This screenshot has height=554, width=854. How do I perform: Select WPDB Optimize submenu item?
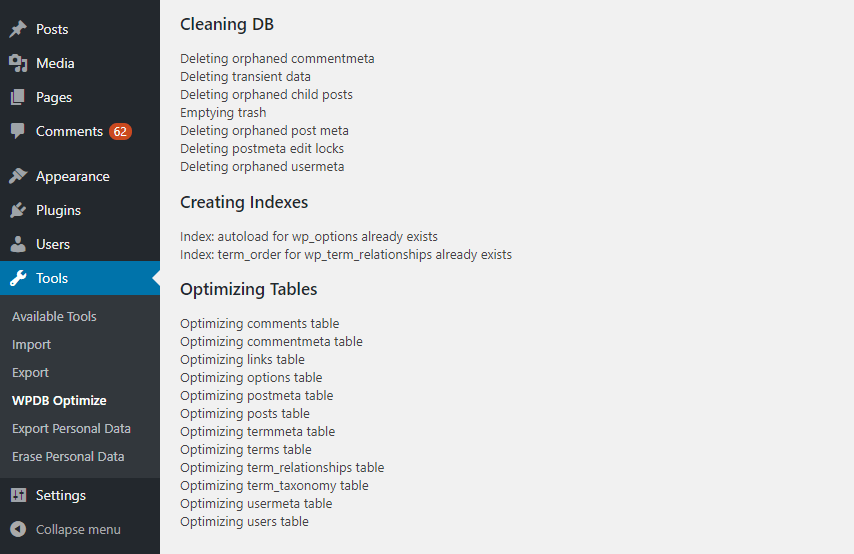click(x=59, y=401)
